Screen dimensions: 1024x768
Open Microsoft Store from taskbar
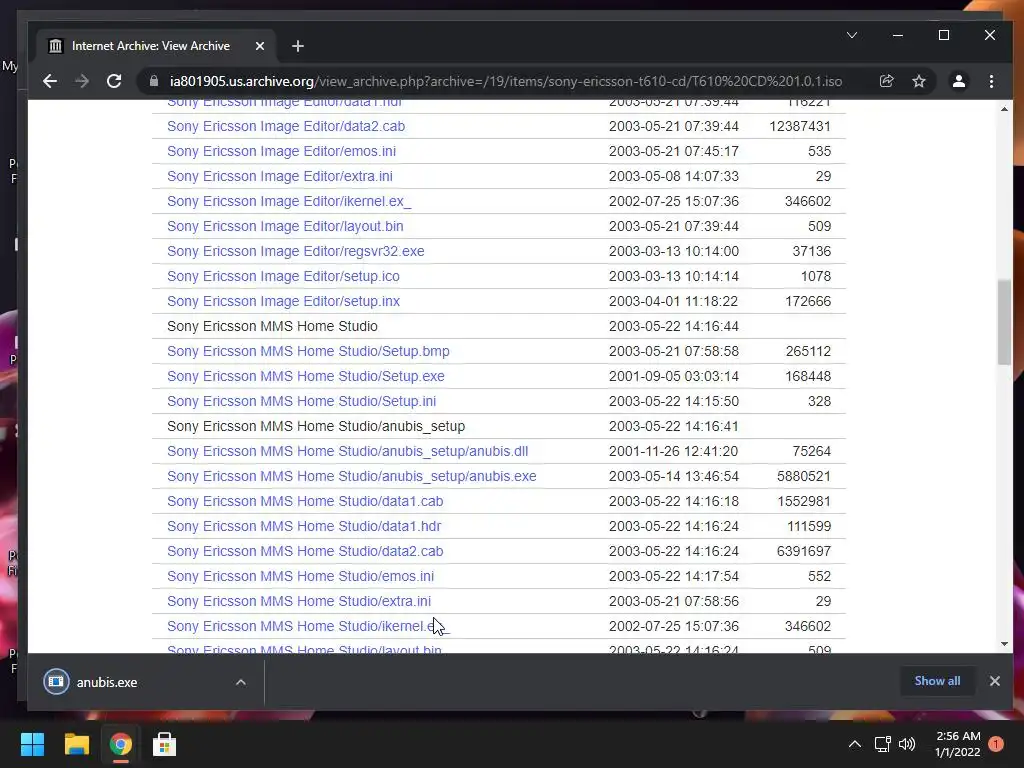[164, 744]
